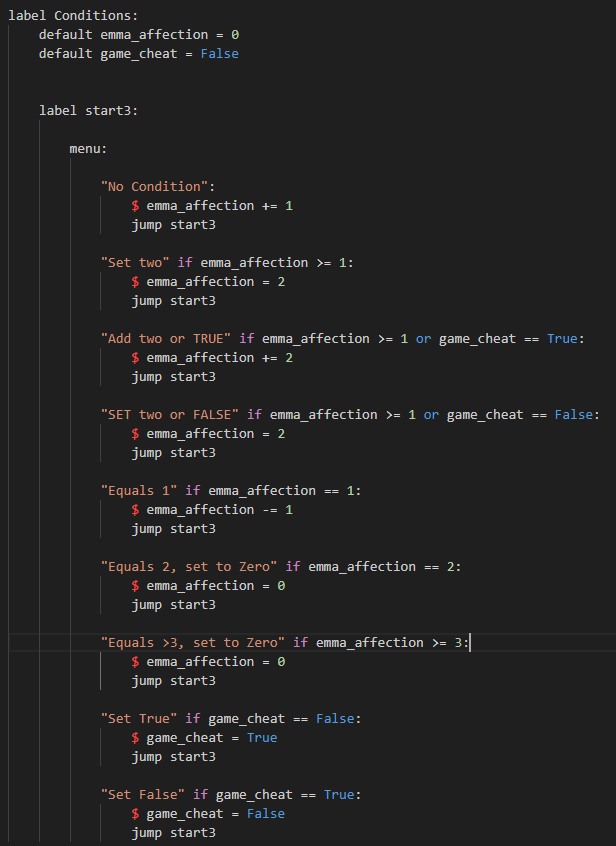616x846 pixels.
Task: Click 'jump start3' under "No Condition"
Action: (x=173, y=224)
